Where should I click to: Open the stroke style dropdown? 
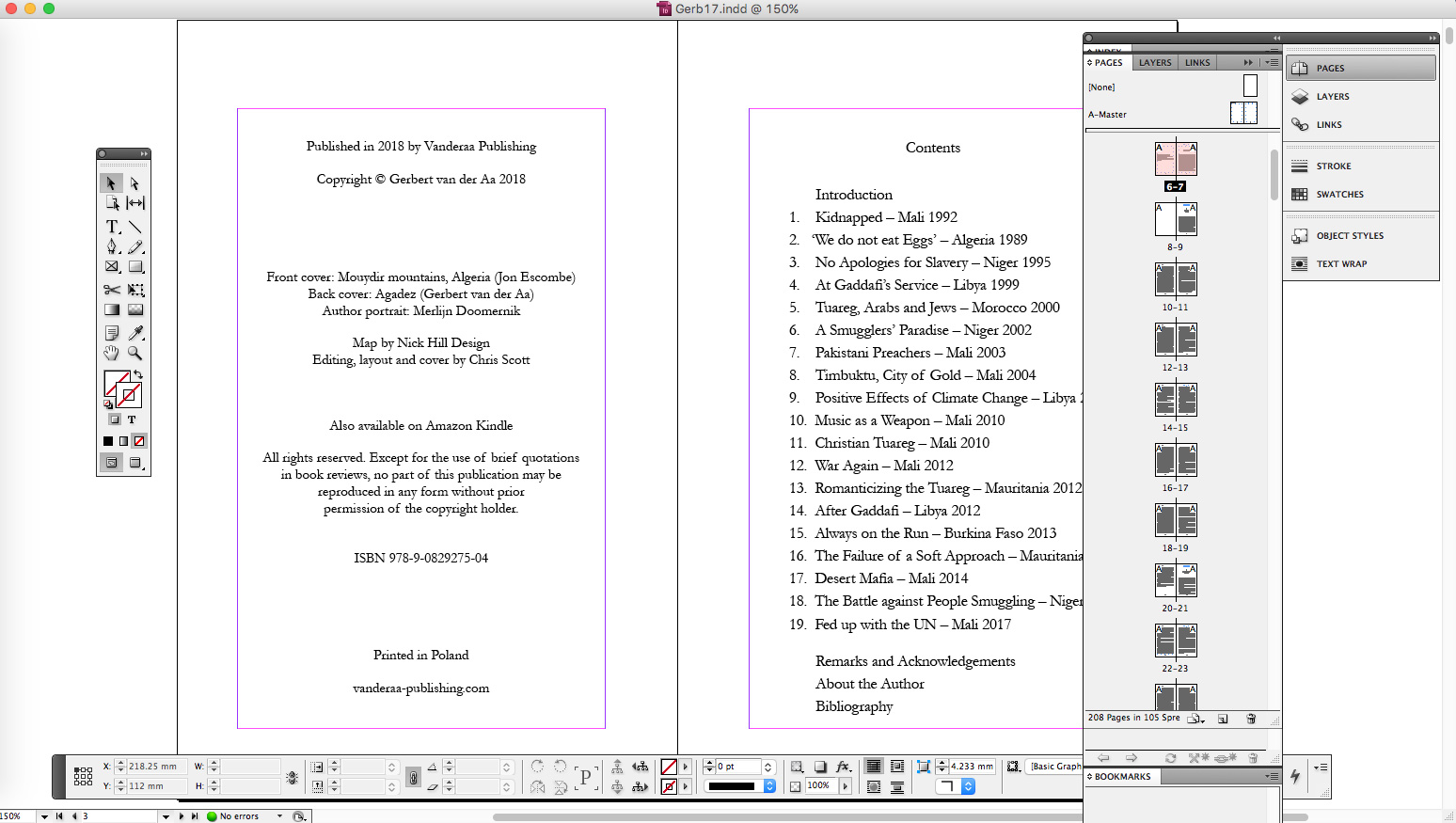pyautogui.click(x=769, y=786)
